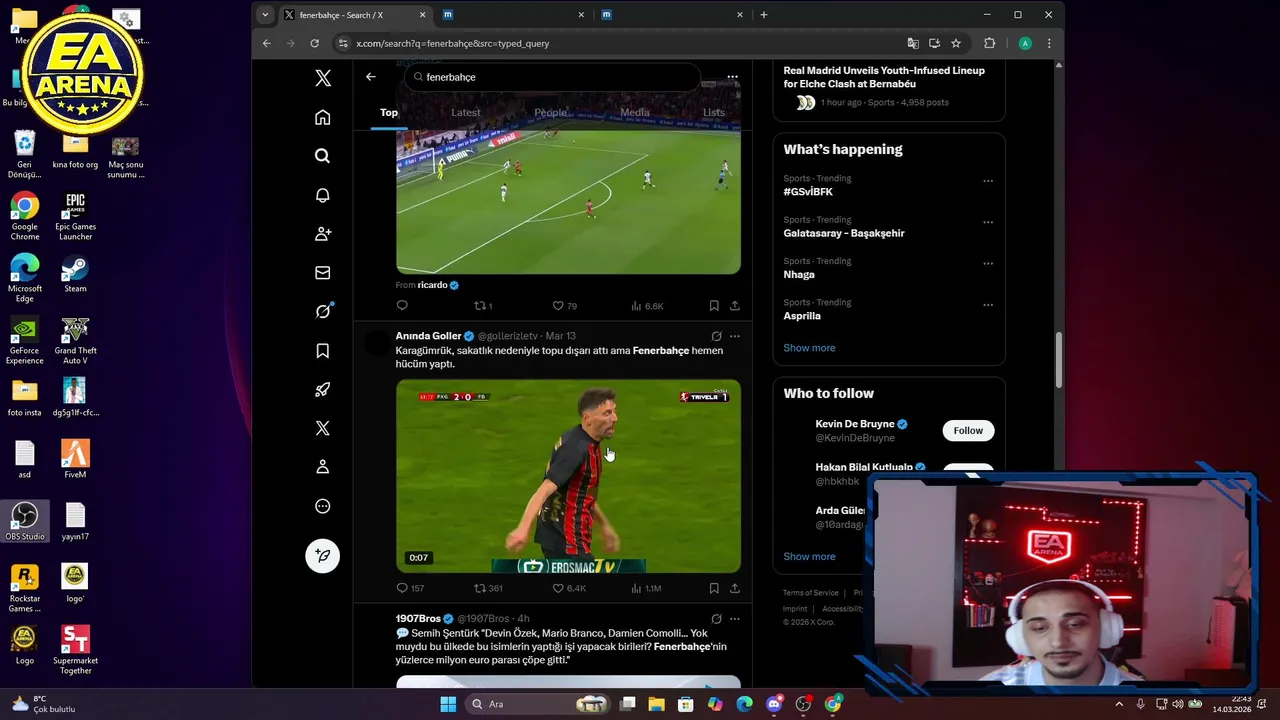Share the ricardo video post

(735, 305)
